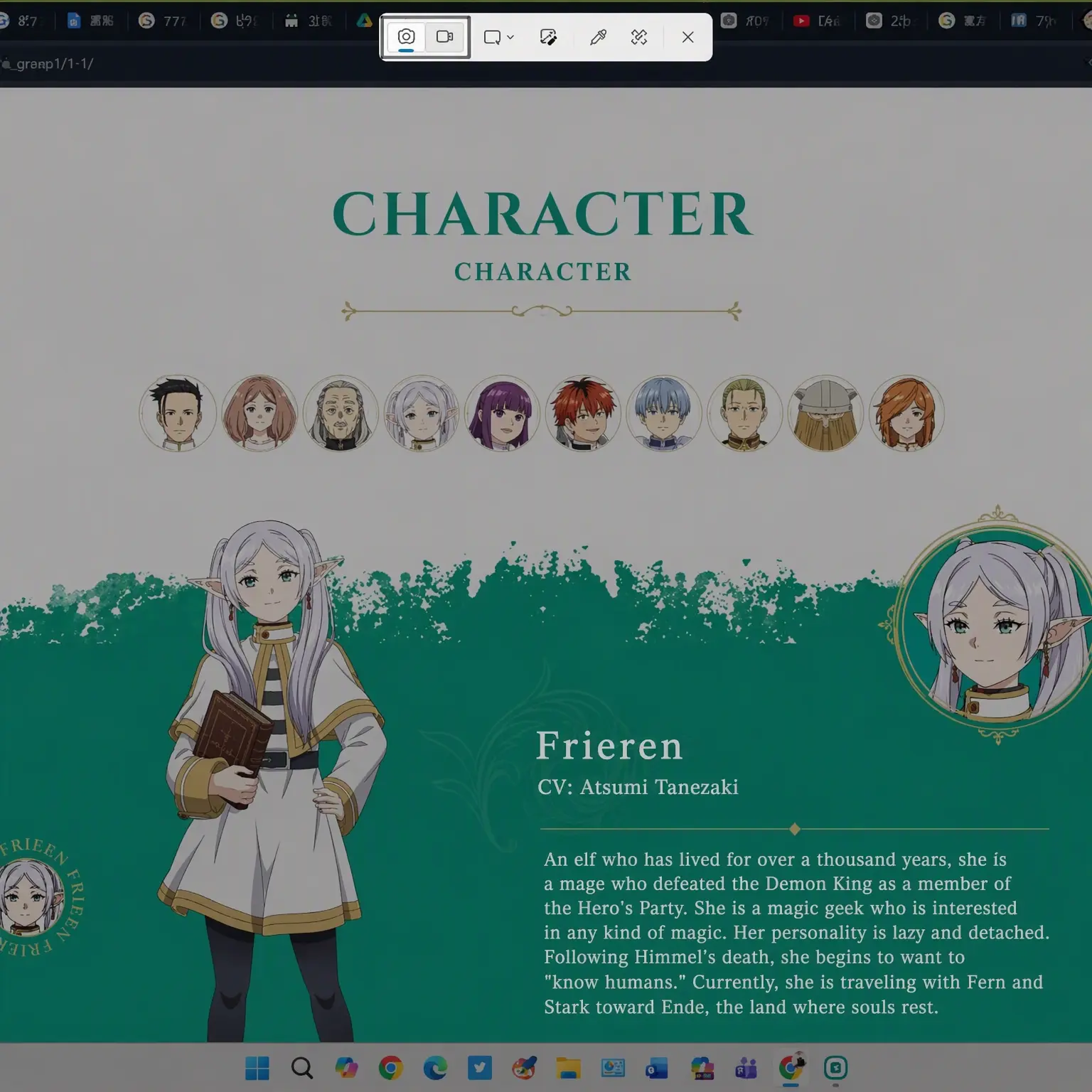Image resolution: width=1092 pixels, height=1092 pixels.
Task: Select the helmeted dwarf character portrait
Action: (825, 413)
